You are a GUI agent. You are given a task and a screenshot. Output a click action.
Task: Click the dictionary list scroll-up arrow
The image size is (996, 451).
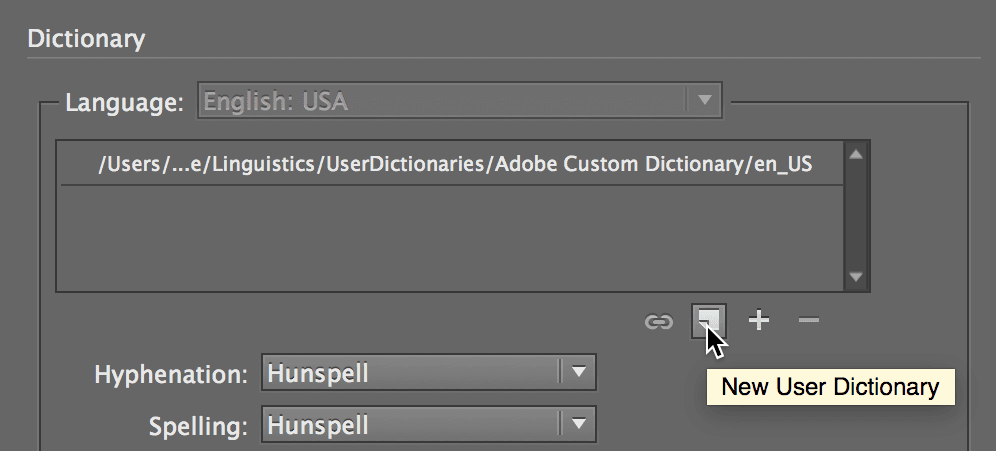coord(856,154)
